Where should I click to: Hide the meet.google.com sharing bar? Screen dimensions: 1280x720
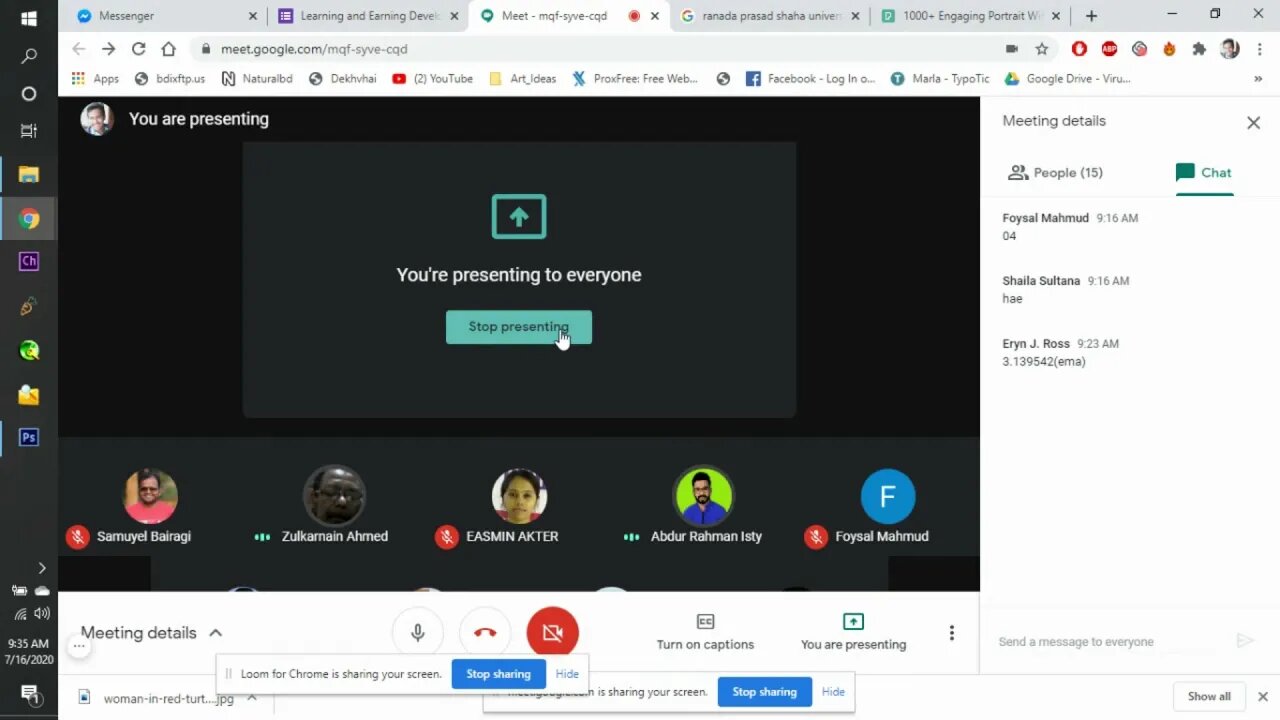(833, 692)
